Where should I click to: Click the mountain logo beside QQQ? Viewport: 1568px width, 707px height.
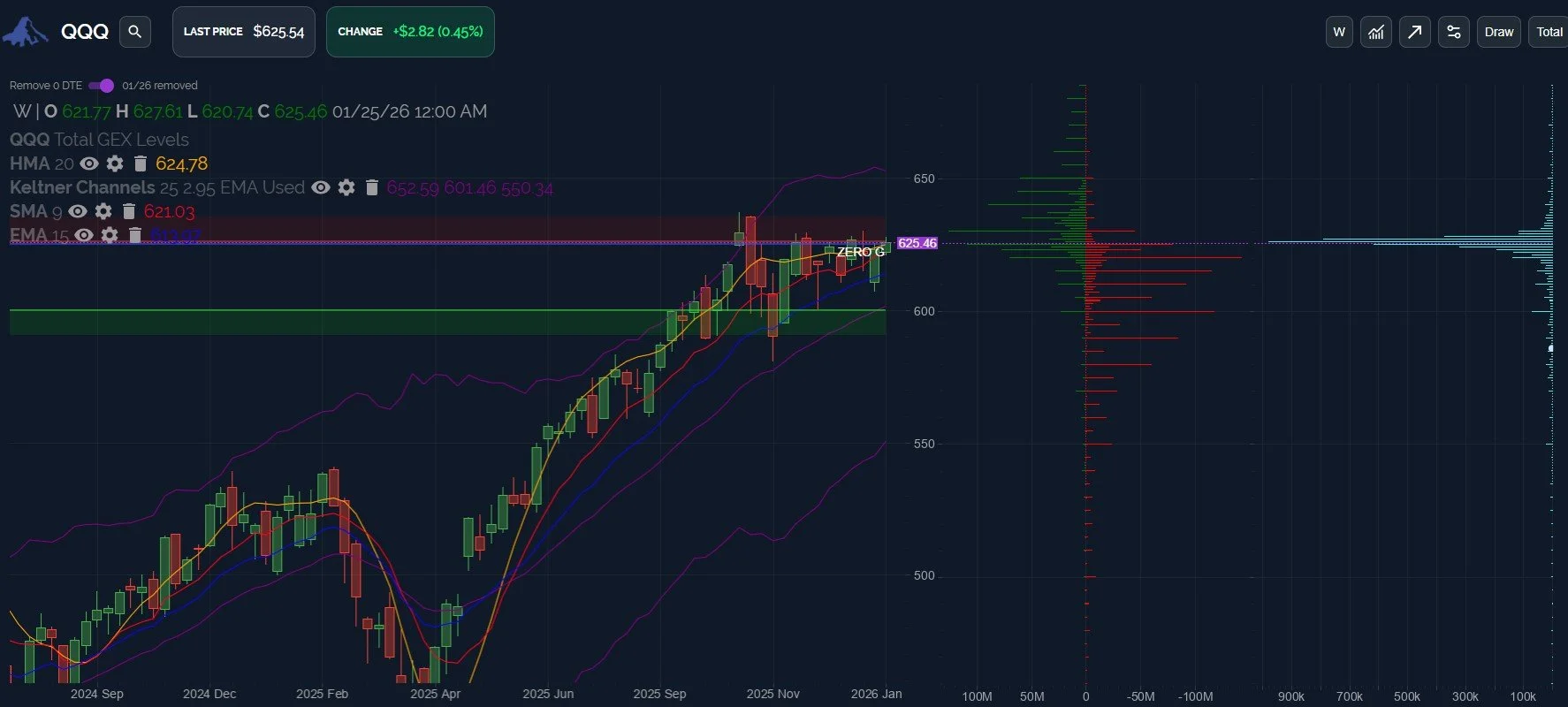click(25, 32)
